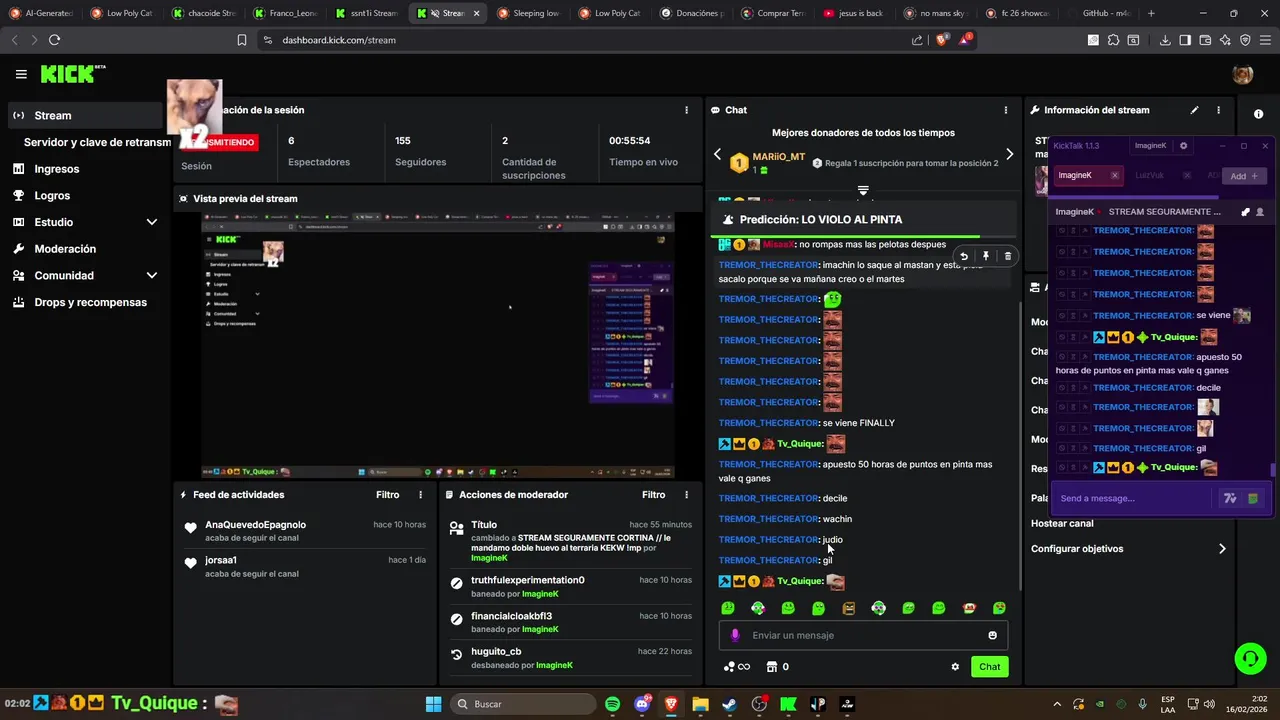Click the KICK logo
The width and height of the screenshot is (1280, 720).
(73, 74)
